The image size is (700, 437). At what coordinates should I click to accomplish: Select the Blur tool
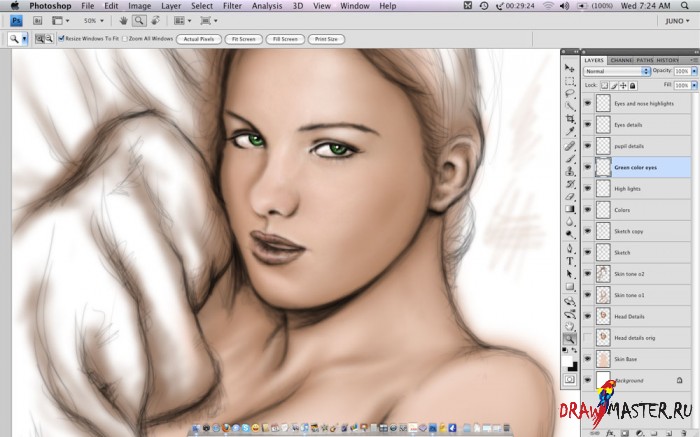[570, 221]
